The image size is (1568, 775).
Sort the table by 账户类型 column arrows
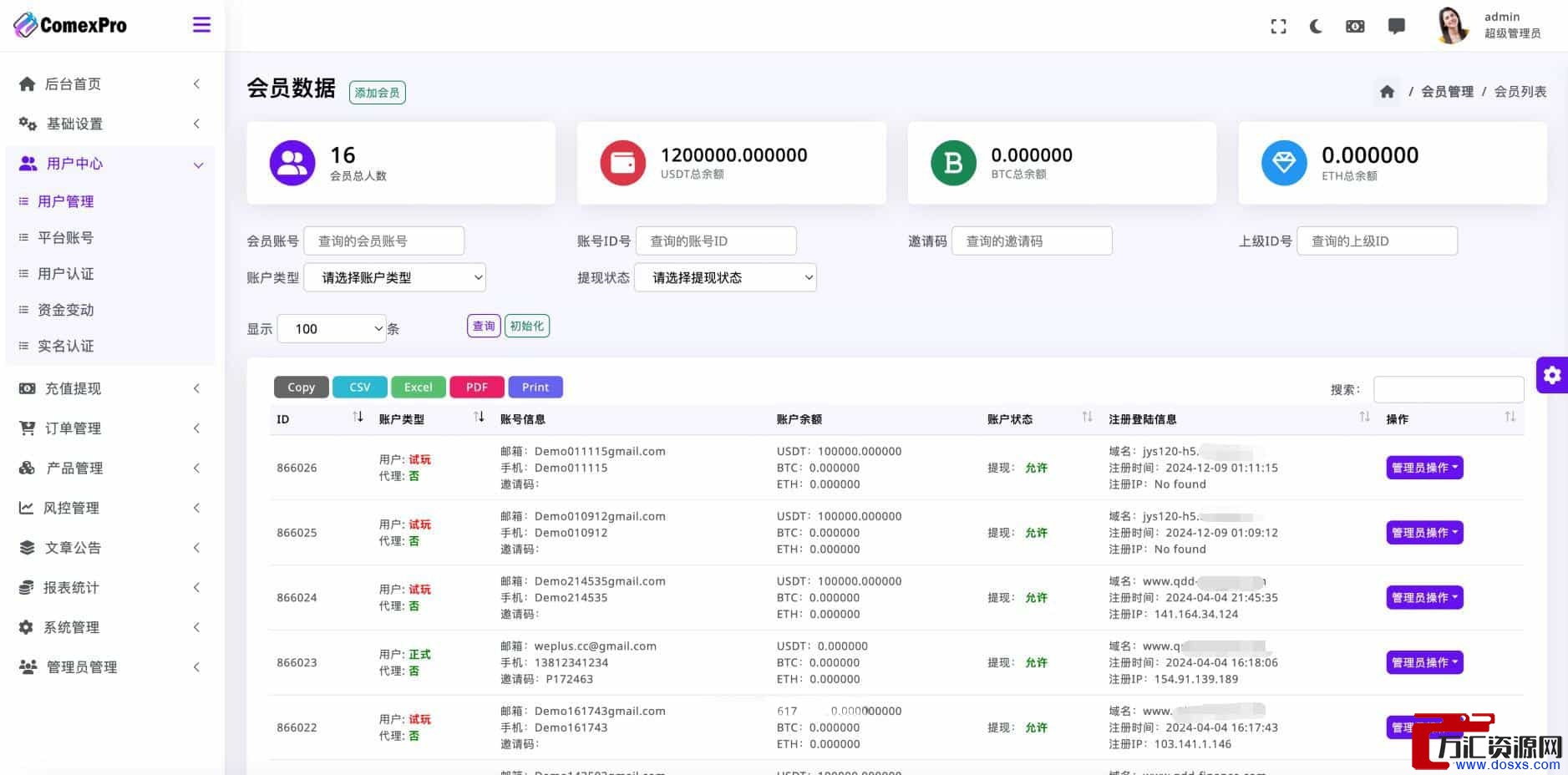(x=479, y=417)
